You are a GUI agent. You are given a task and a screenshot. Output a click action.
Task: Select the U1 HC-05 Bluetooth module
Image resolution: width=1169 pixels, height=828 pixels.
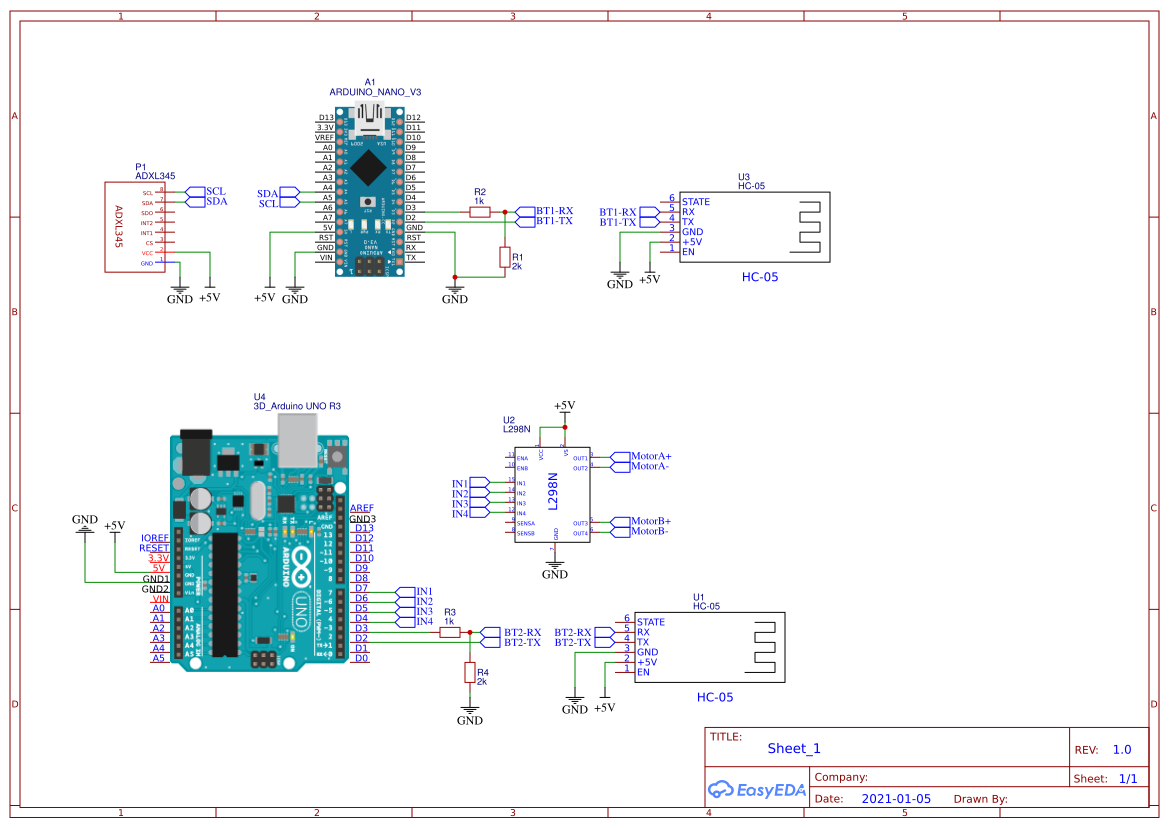click(x=710, y=647)
